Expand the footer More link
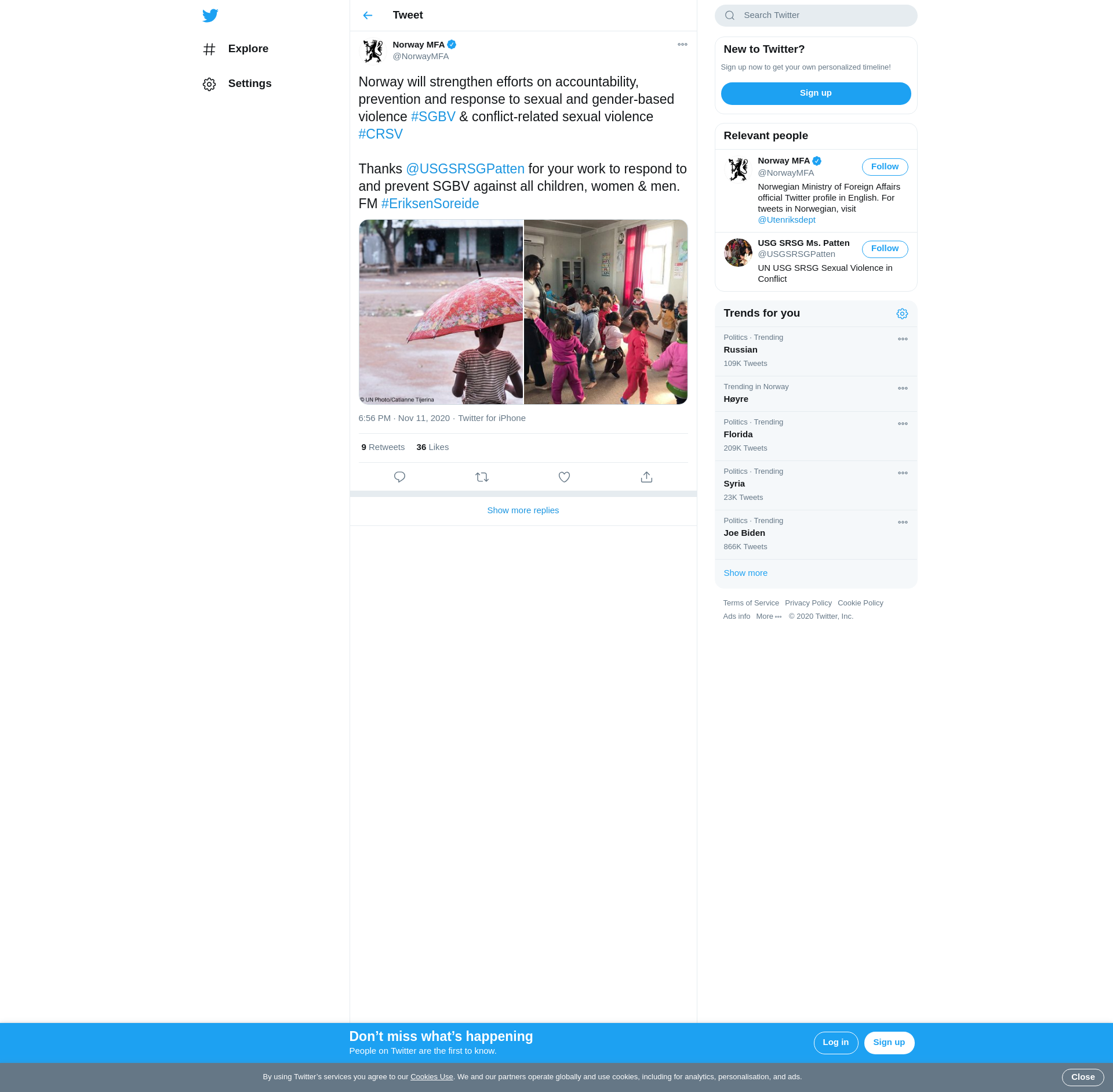The image size is (1113, 1092). pos(768,616)
